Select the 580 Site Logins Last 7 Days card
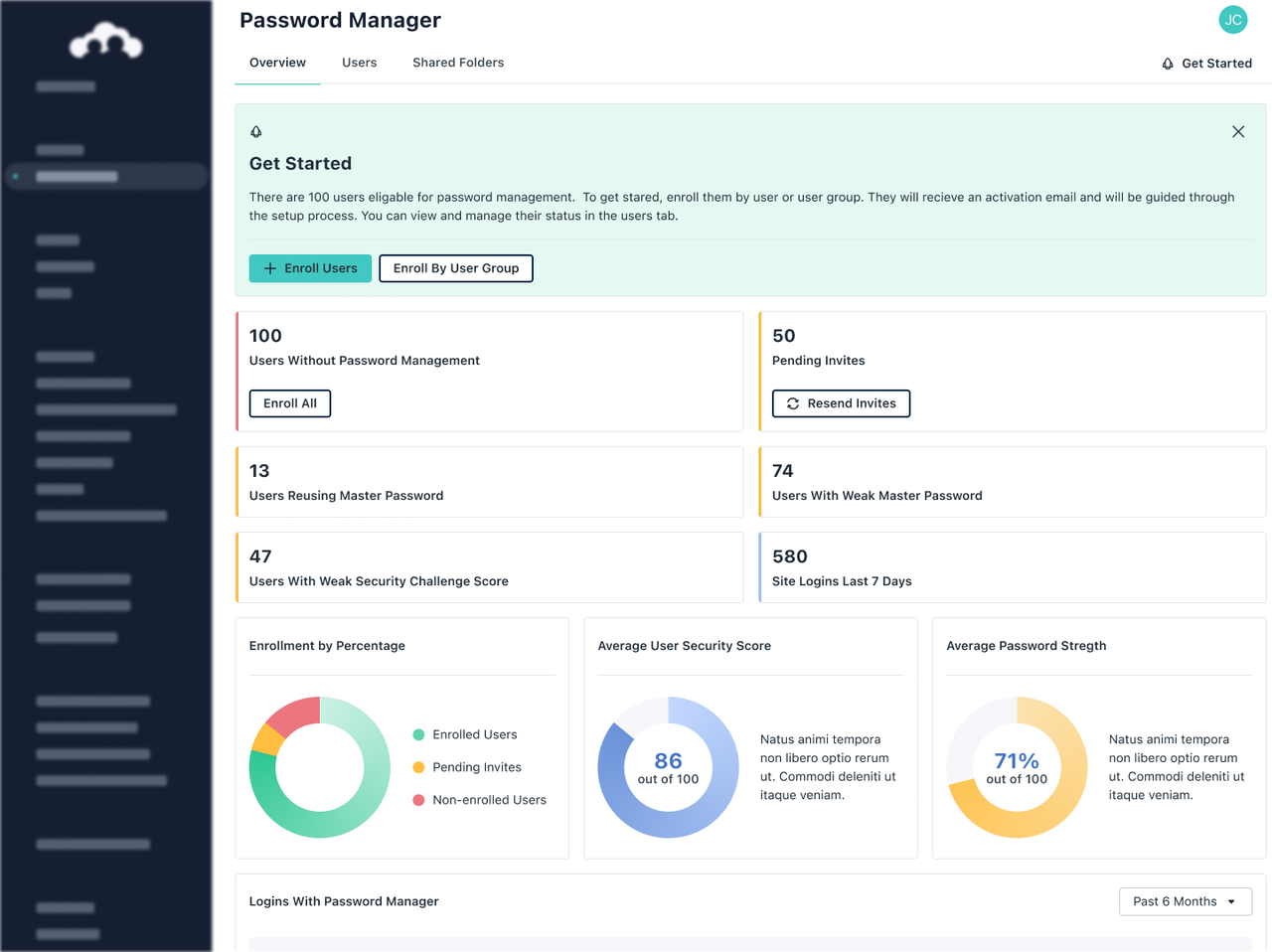Image resolution: width=1272 pixels, height=952 pixels. click(x=1012, y=567)
